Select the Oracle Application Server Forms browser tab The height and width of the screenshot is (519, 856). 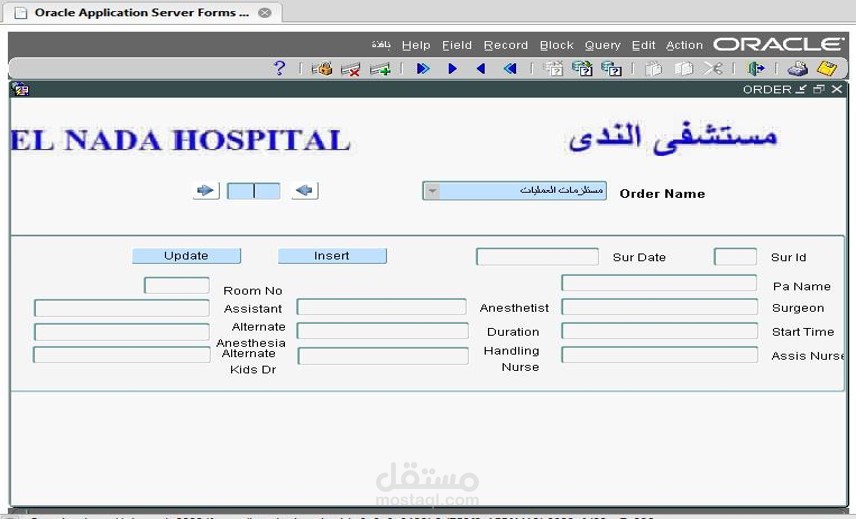point(141,13)
